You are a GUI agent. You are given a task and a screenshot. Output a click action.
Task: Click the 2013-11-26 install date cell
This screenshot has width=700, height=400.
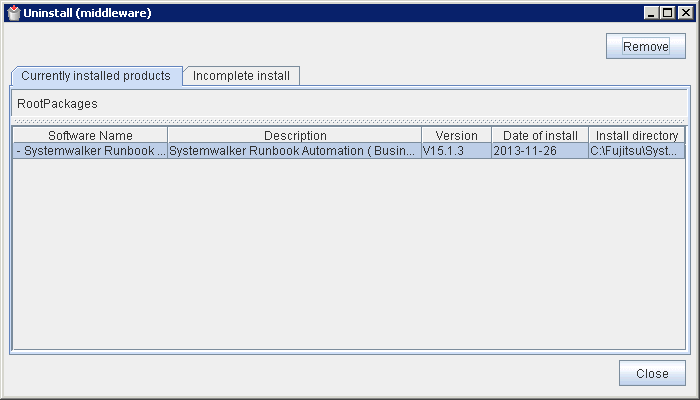pos(540,151)
